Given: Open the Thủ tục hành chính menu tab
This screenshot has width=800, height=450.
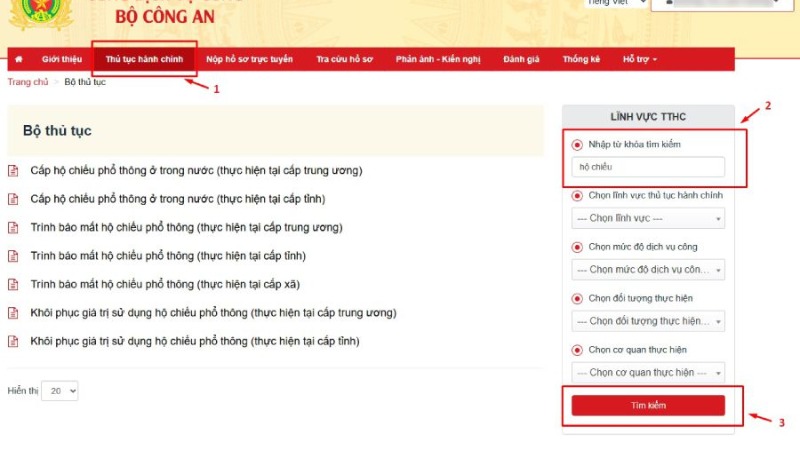Looking at the screenshot, I should tap(144, 60).
